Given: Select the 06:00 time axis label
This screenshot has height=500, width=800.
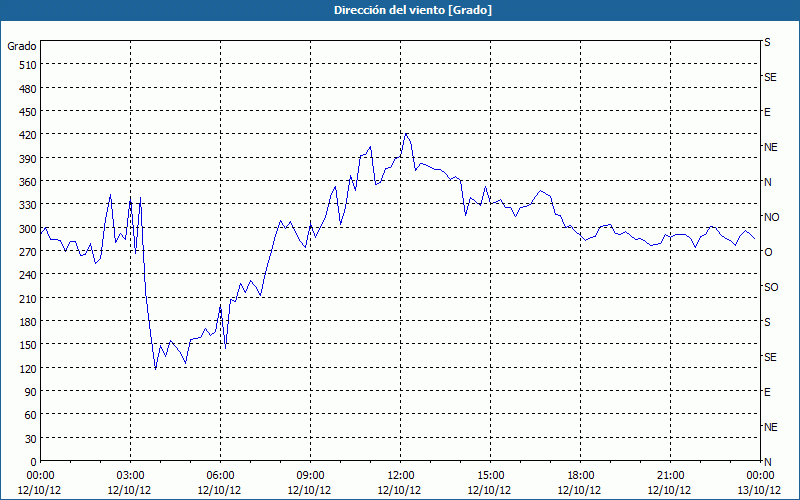Looking at the screenshot, I should [220, 476].
